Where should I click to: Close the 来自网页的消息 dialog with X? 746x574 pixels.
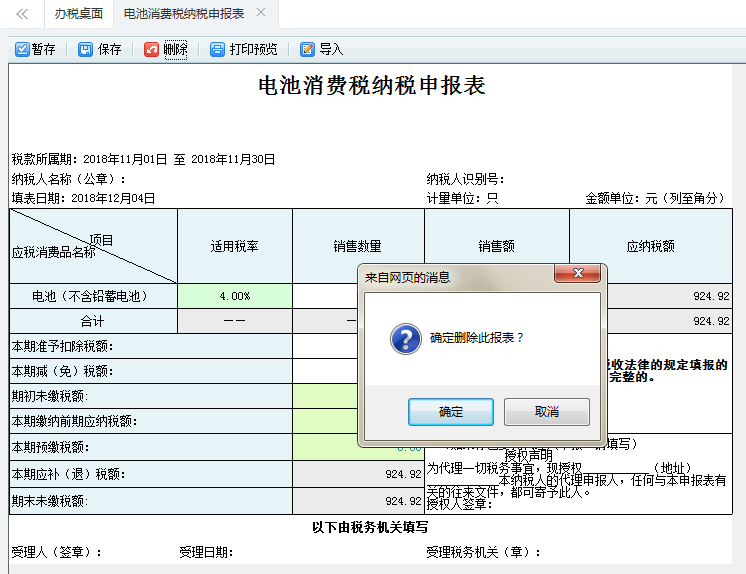[x=578, y=275]
